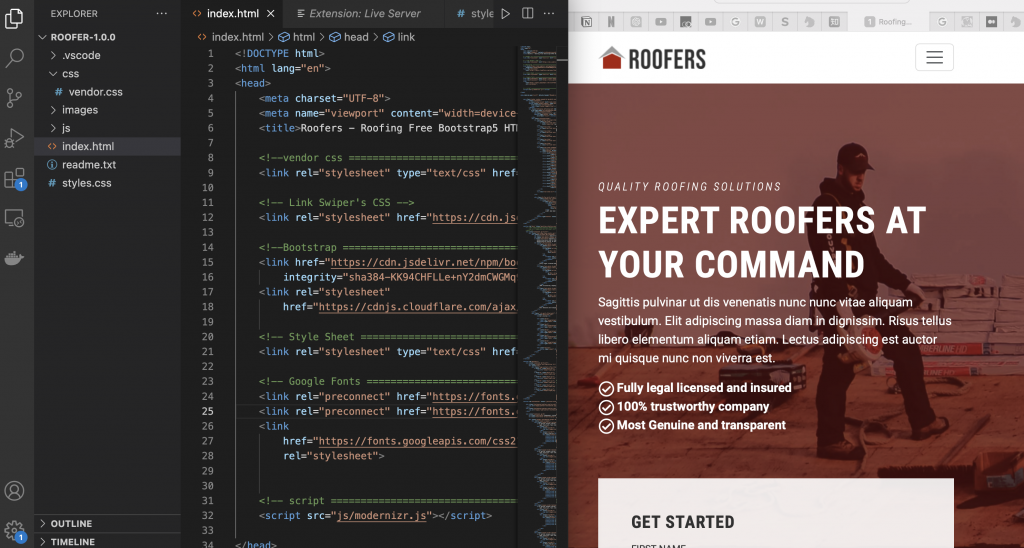Split the editor to the right

click(528, 13)
